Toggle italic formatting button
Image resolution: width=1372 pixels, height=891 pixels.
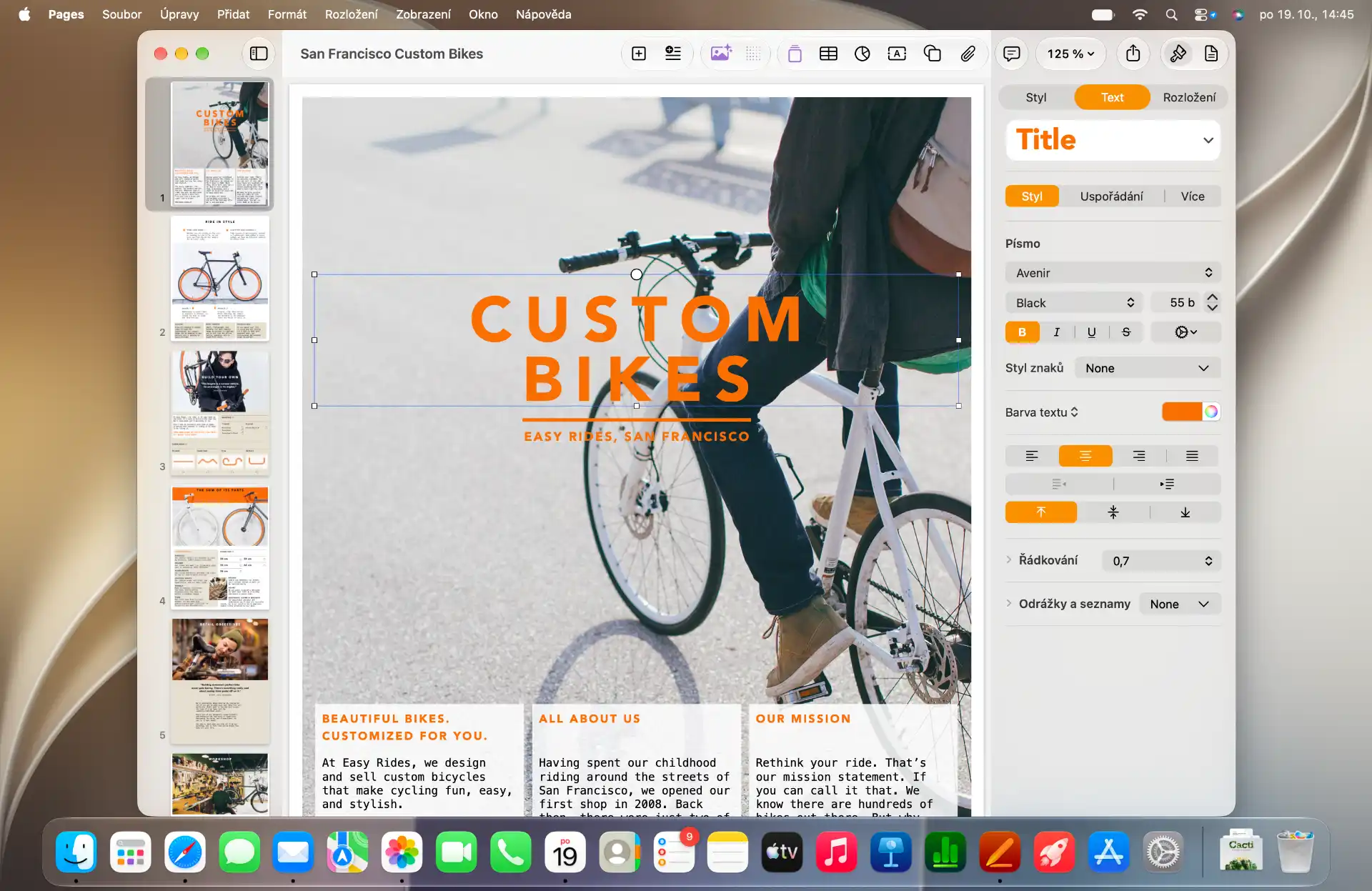click(x=1057, y=332)
